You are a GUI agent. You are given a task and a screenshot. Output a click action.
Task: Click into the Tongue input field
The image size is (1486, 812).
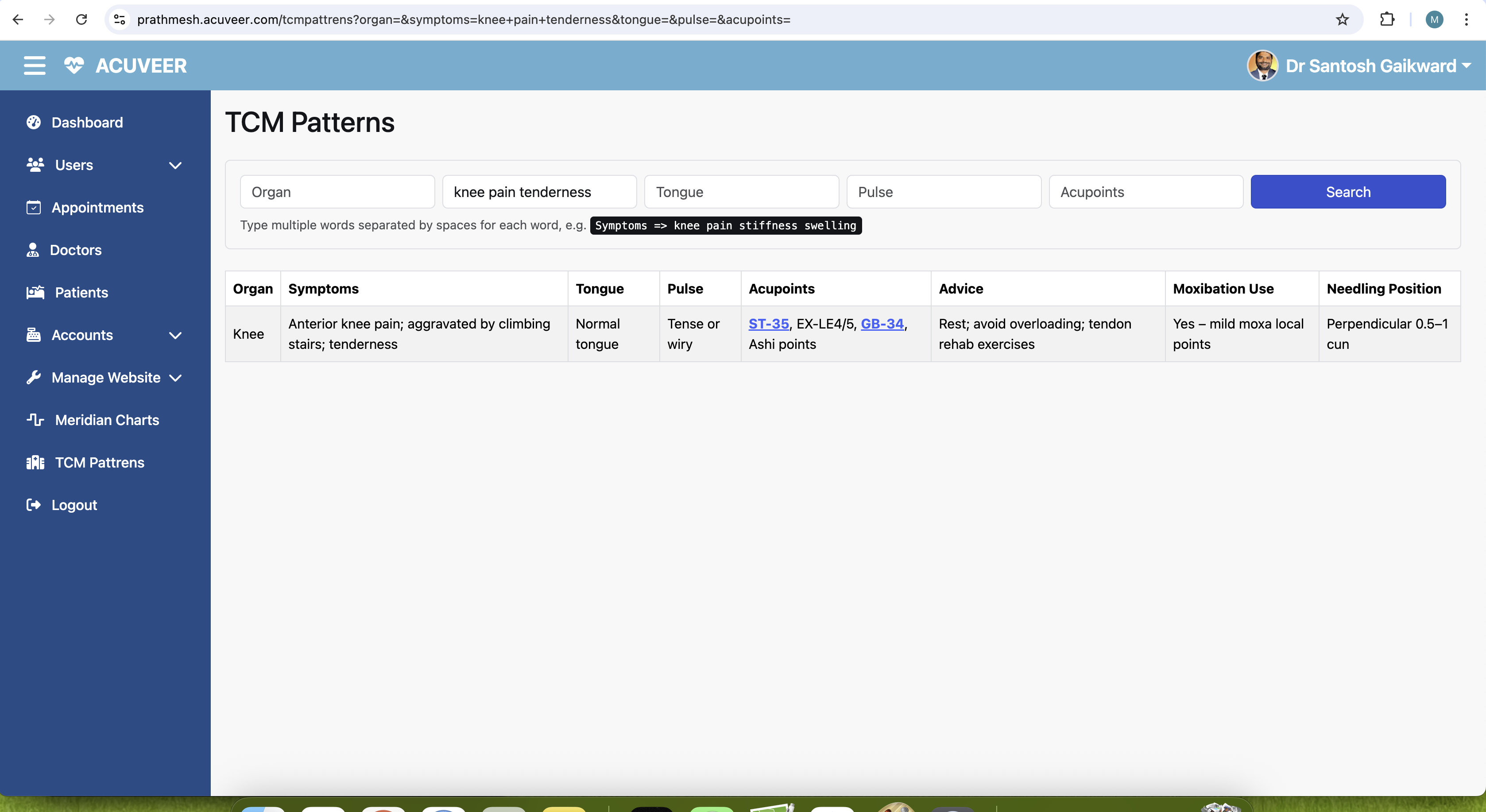coord(741,192)
